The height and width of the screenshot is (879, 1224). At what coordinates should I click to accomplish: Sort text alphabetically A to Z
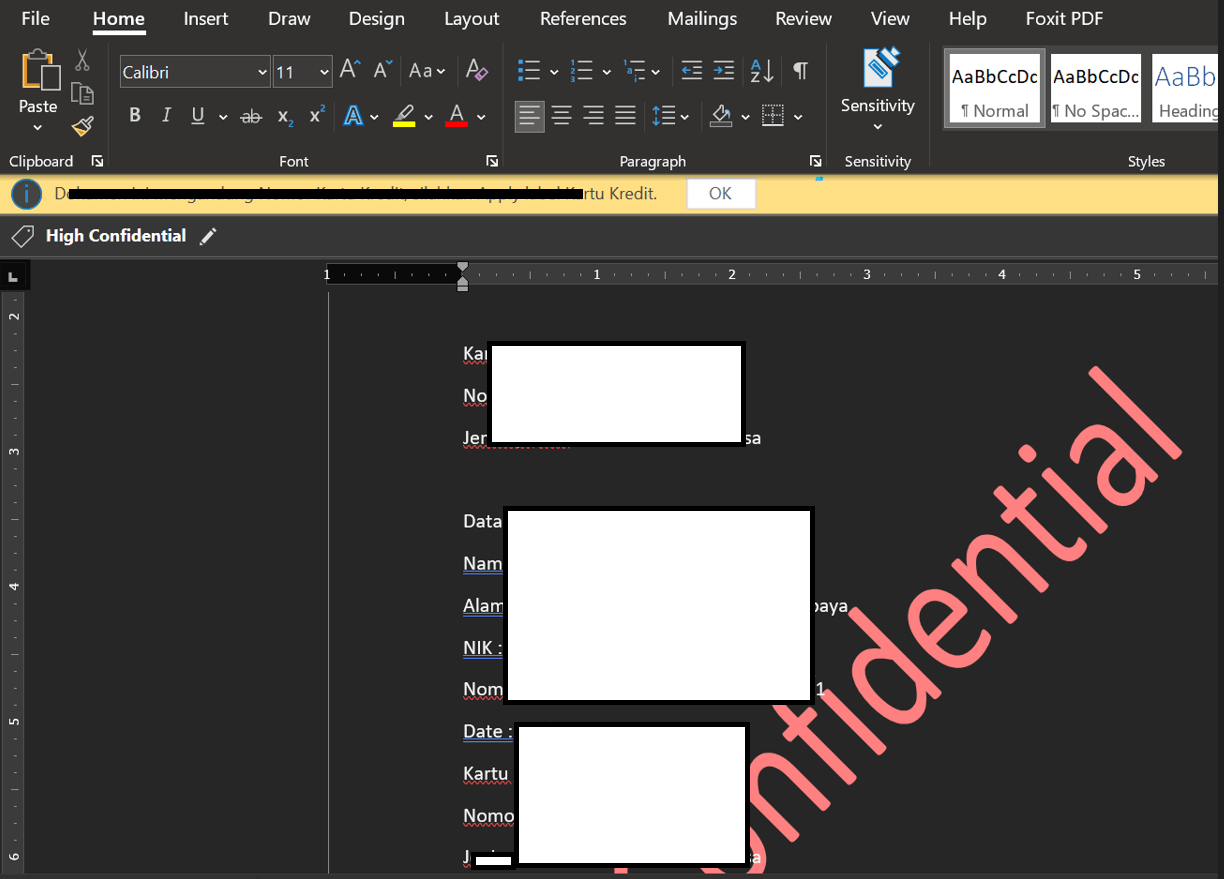(x=762, y=70)
